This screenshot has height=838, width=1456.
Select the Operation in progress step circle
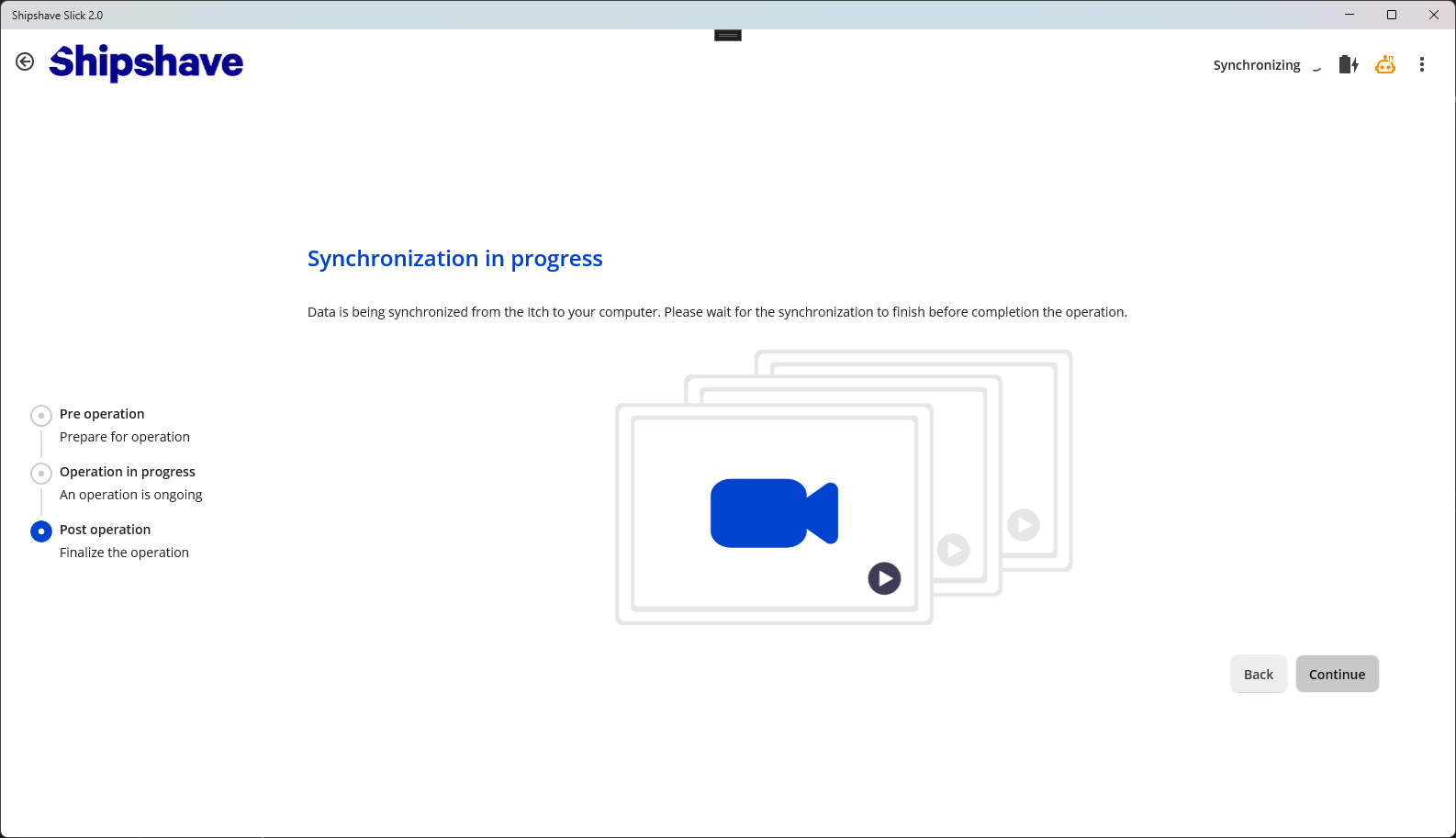(x=41, y=474)
